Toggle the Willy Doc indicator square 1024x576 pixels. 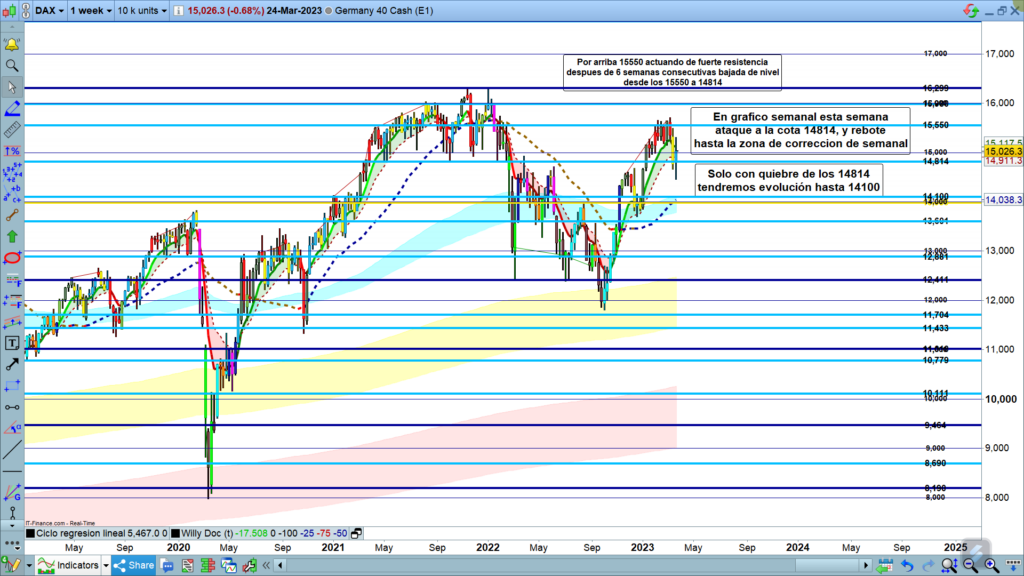coord(175,534)
